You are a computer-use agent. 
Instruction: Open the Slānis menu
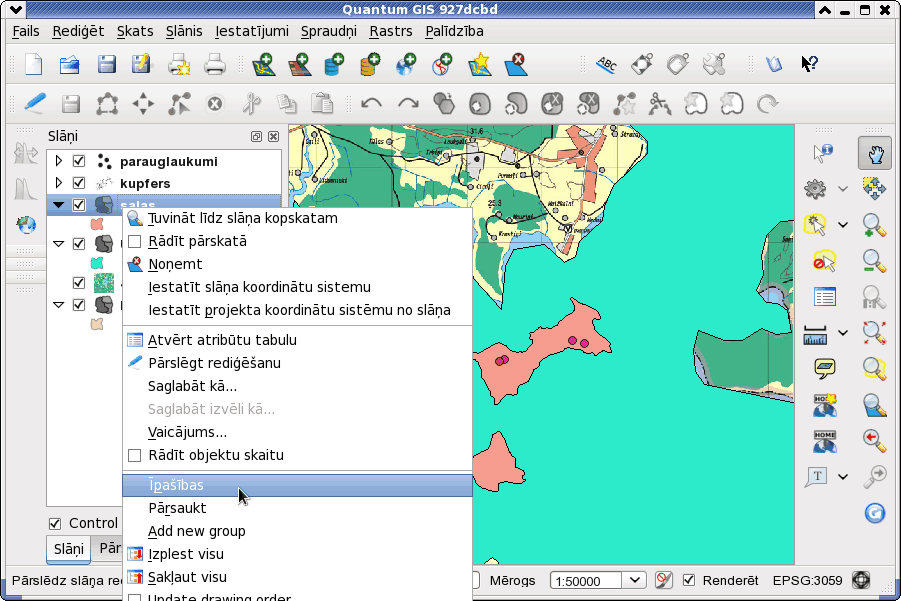(184, 31)
